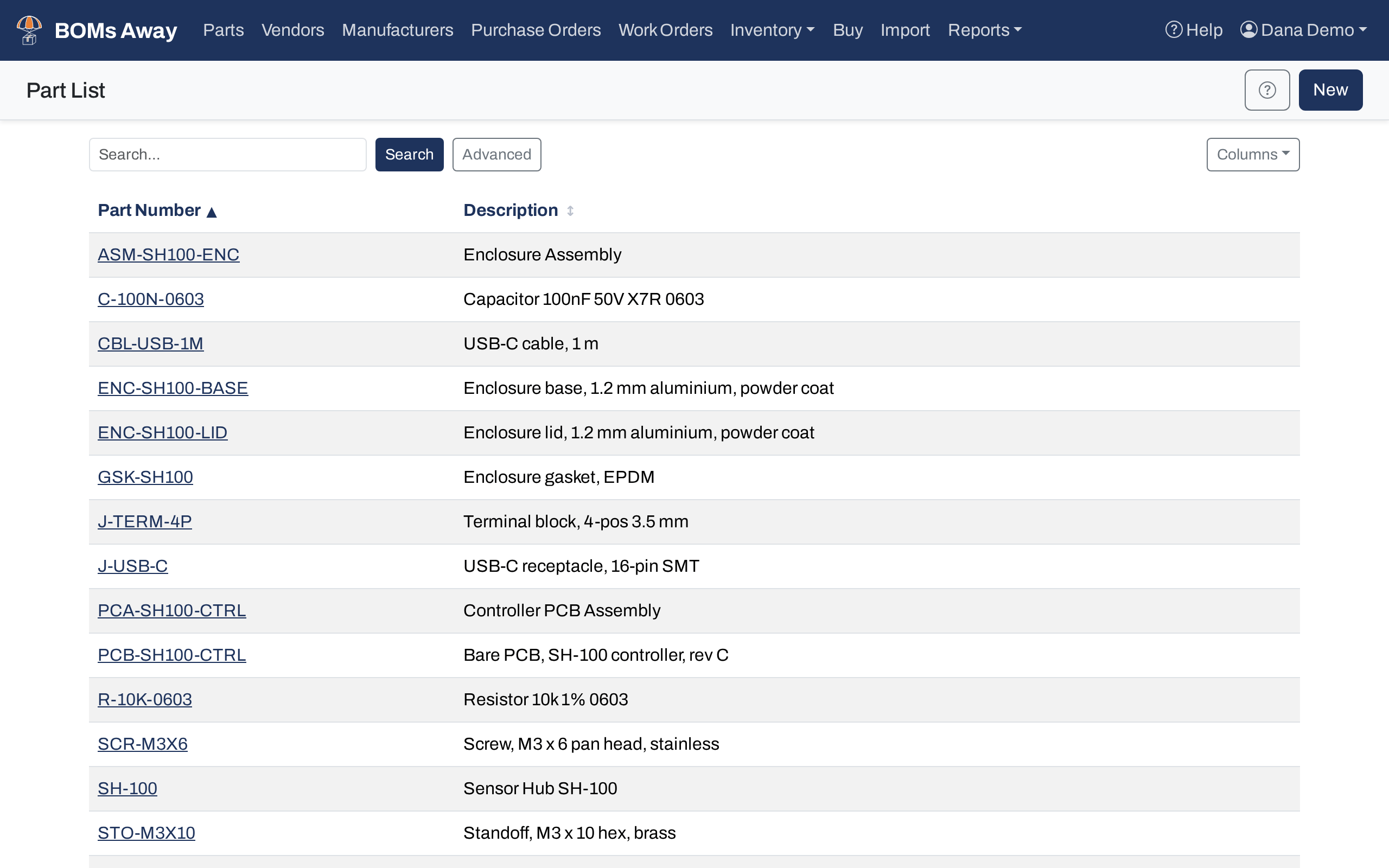Screen dimensions: 1389x868
Task: Open part STO-M3X10
Action: (x=146, y=833)
